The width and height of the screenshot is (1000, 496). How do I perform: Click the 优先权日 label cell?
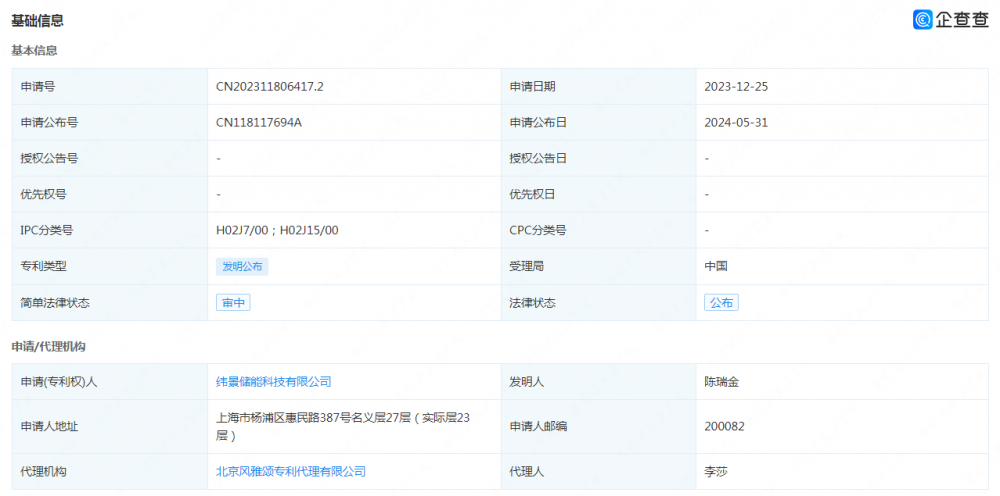coord(599,194)
